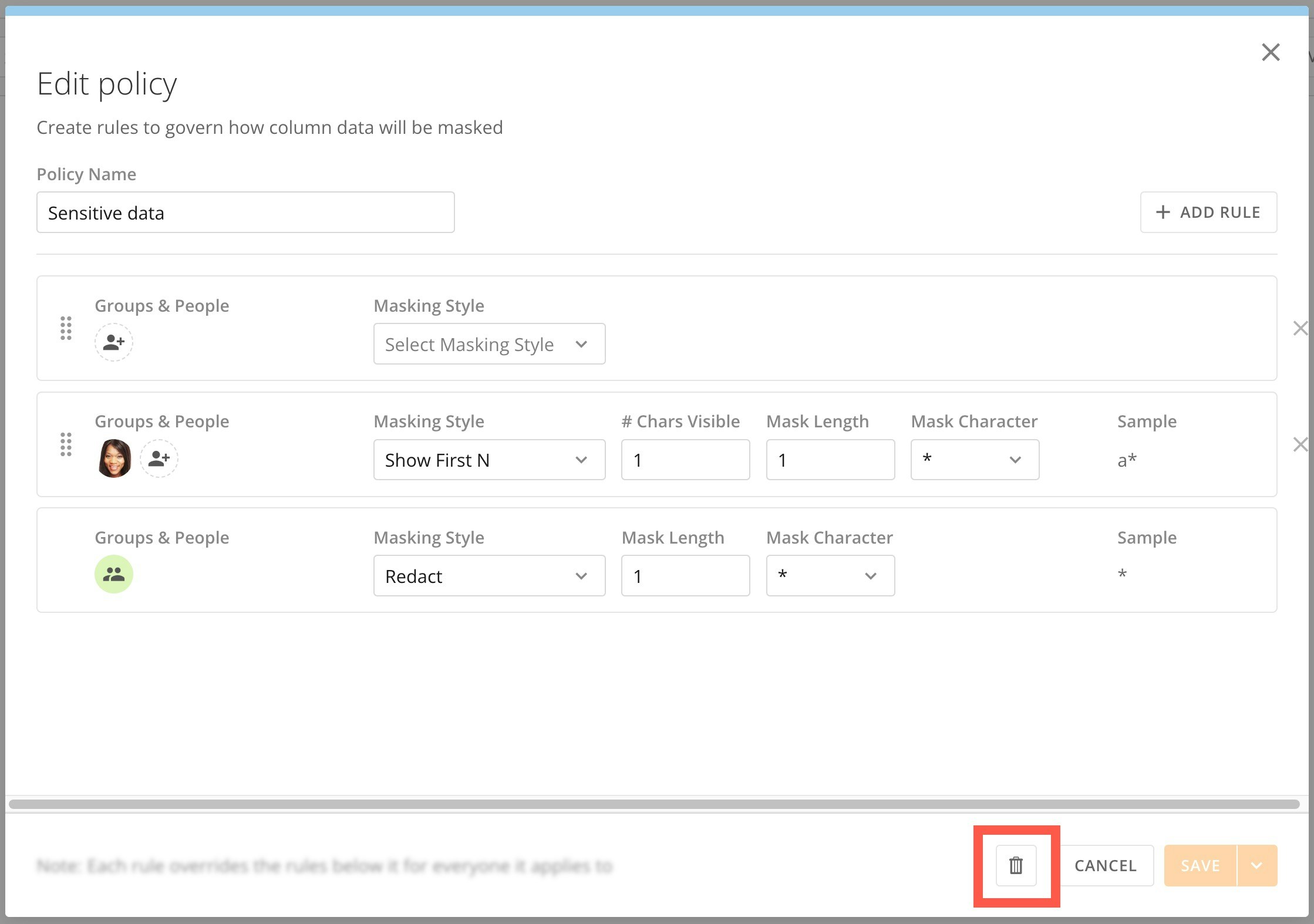Click add-person icon next to user avatar
This screenshot has width=1314, height=924.
[x=159, y=458]
